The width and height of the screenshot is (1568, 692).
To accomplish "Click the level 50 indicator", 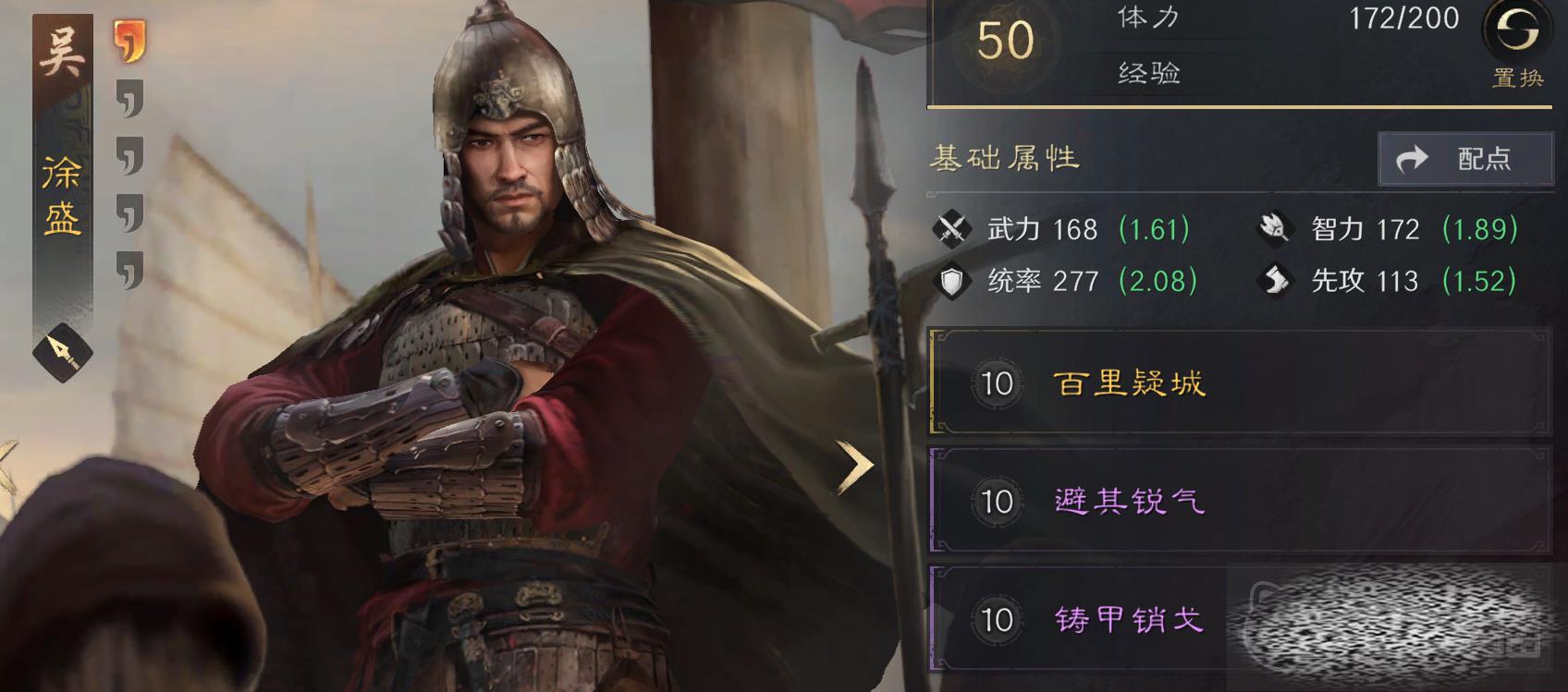I will coord(1005,42).
